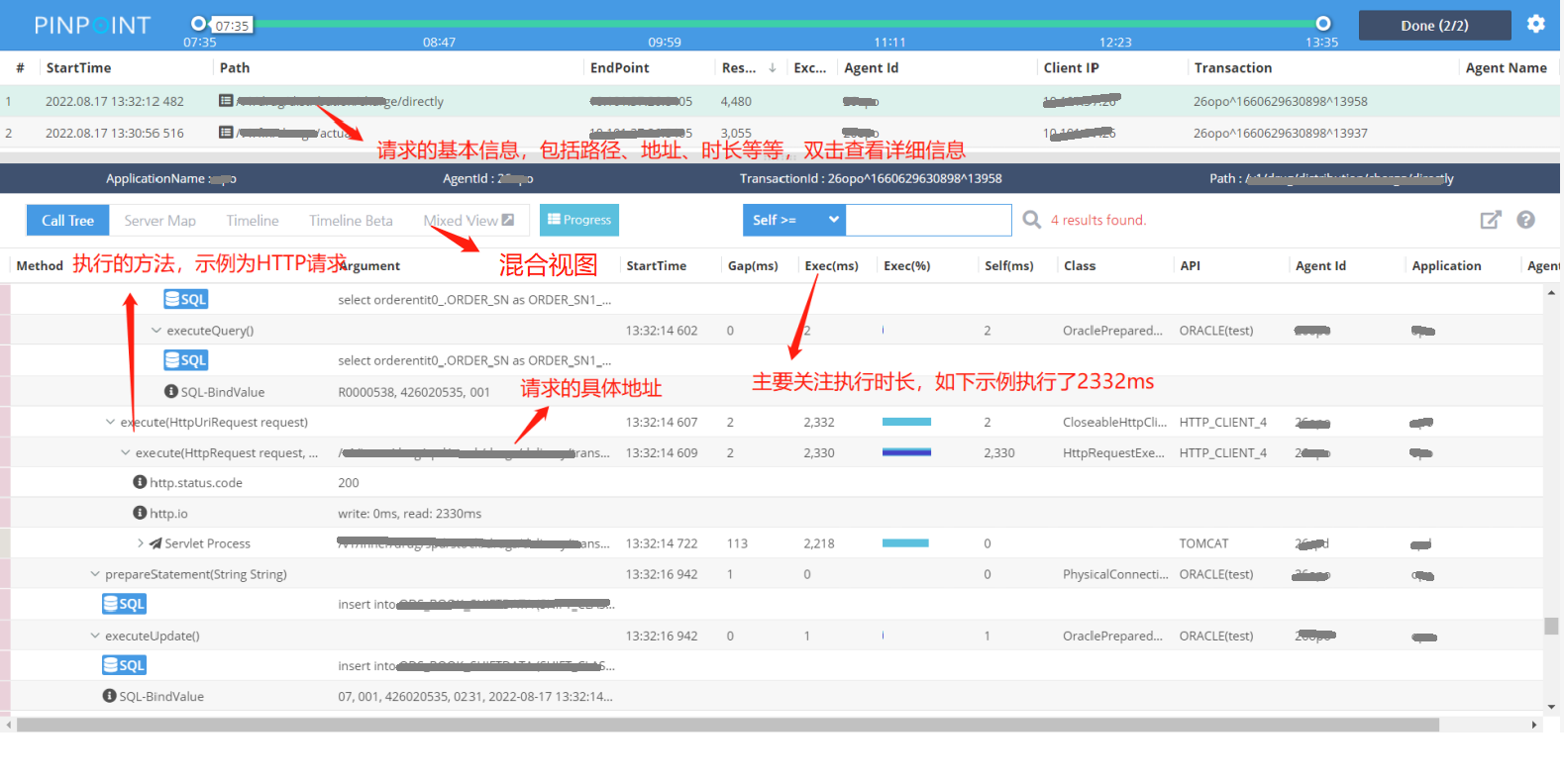Click the scroll down arrow of call tree

(x=1551, y=708)
